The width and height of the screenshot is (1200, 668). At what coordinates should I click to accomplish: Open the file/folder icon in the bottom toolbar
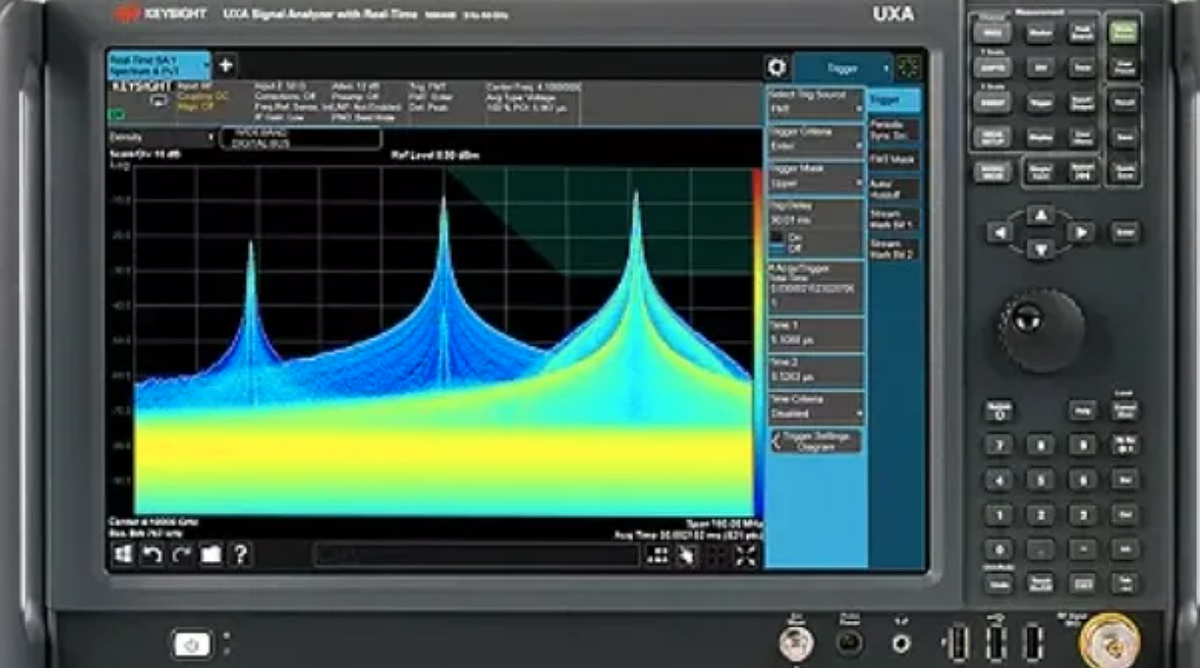pyautogui.click(x=210, y=557)
